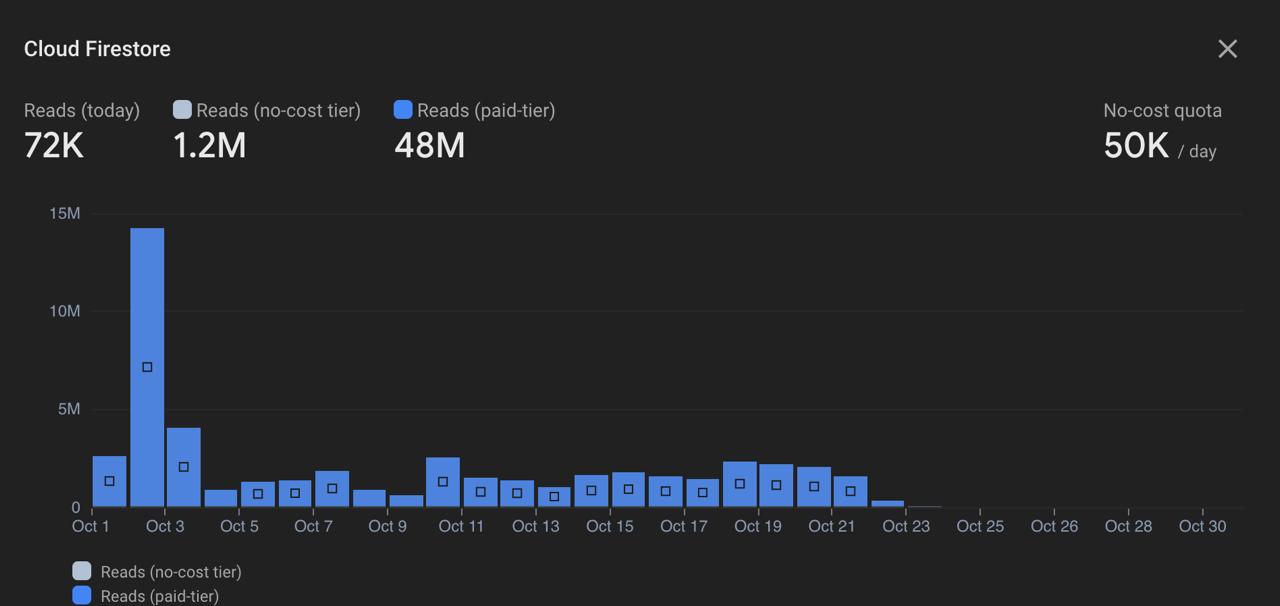This screenshot has height=606, width=1280.
Task: Click the "50K" quota value
Action: 1136,145
